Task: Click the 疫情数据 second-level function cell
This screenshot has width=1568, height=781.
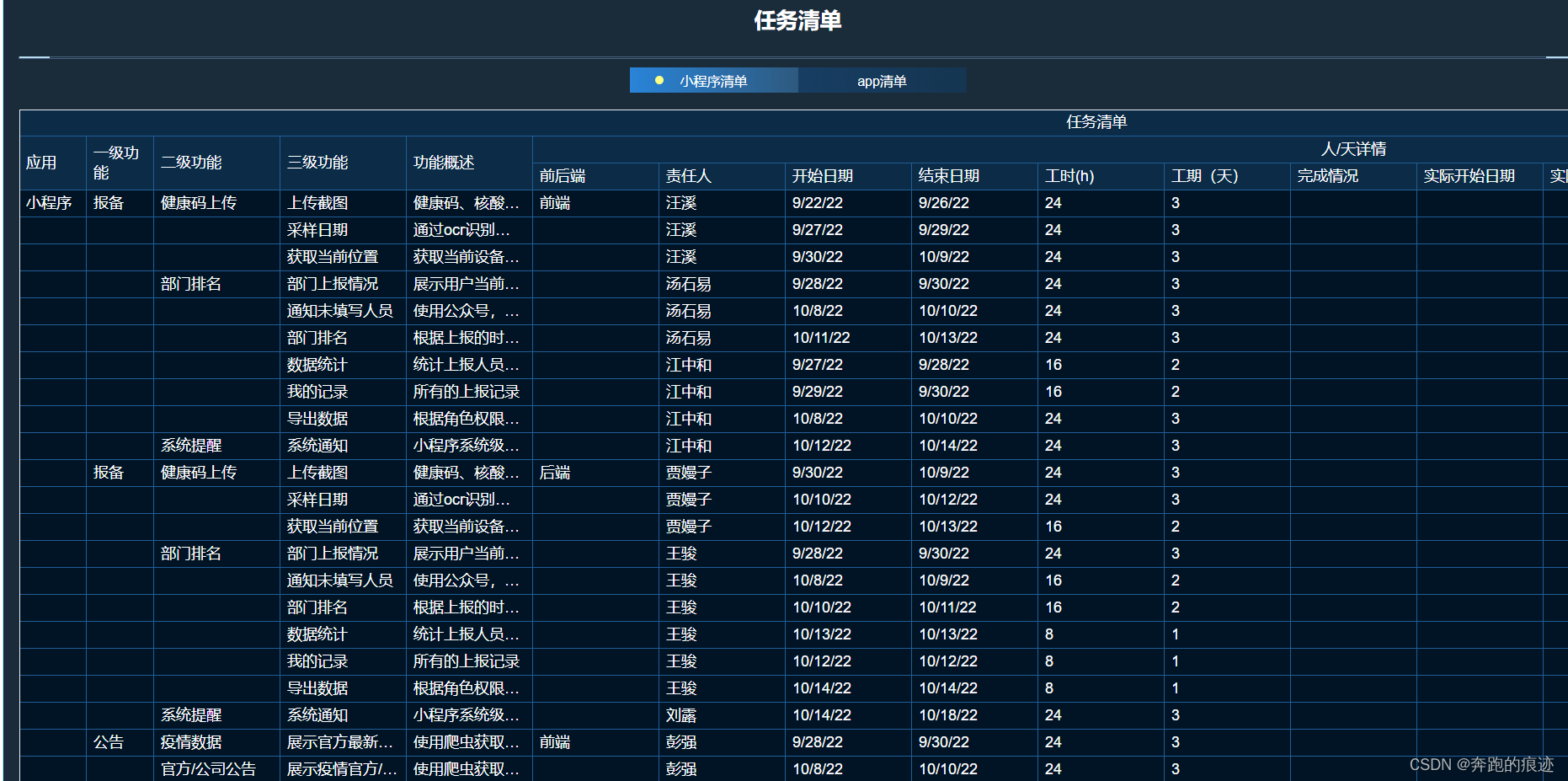Action: (216, 742)
